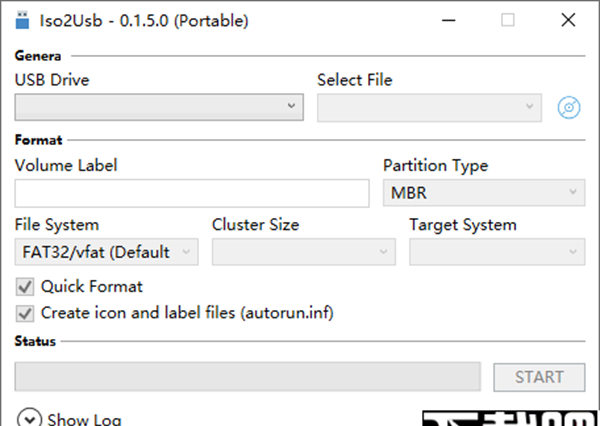The image size is (600, 426).
Task: Open the Select File dropdown
Action: (x=429, y=108)
